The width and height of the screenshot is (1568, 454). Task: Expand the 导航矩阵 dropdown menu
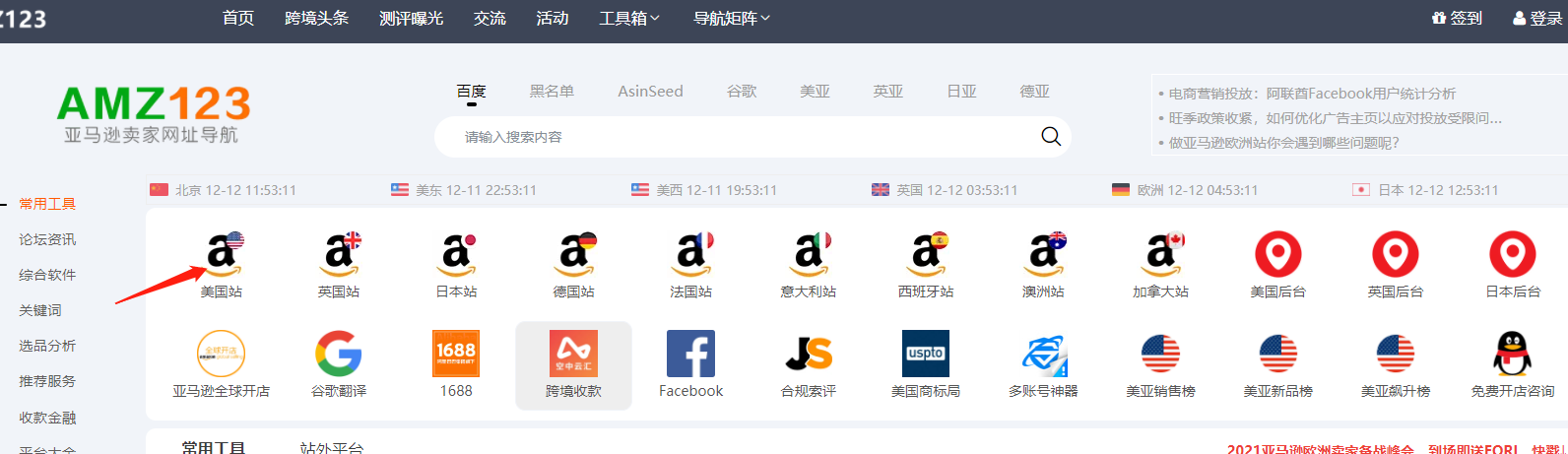[x=732, y=19]
